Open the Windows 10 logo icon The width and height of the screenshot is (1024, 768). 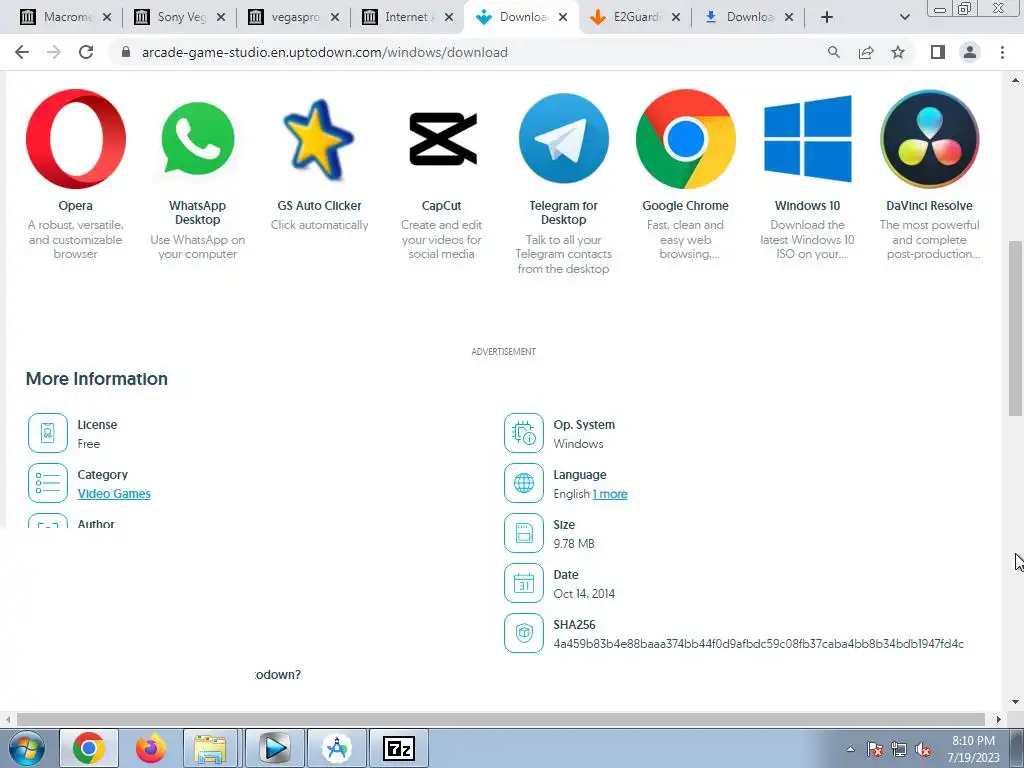tap(808, 138)
